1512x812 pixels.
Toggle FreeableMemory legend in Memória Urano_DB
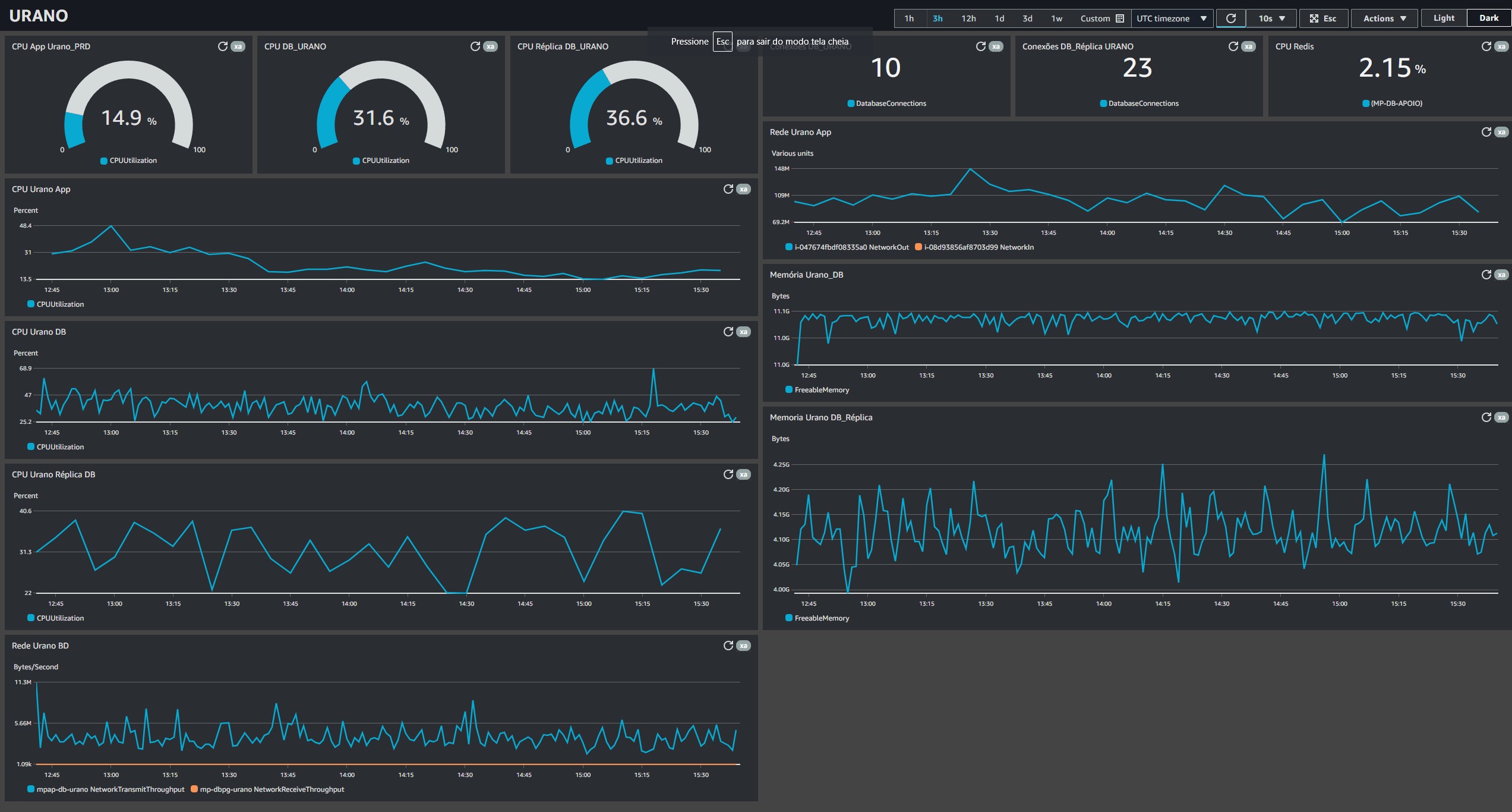pos(817,390)
